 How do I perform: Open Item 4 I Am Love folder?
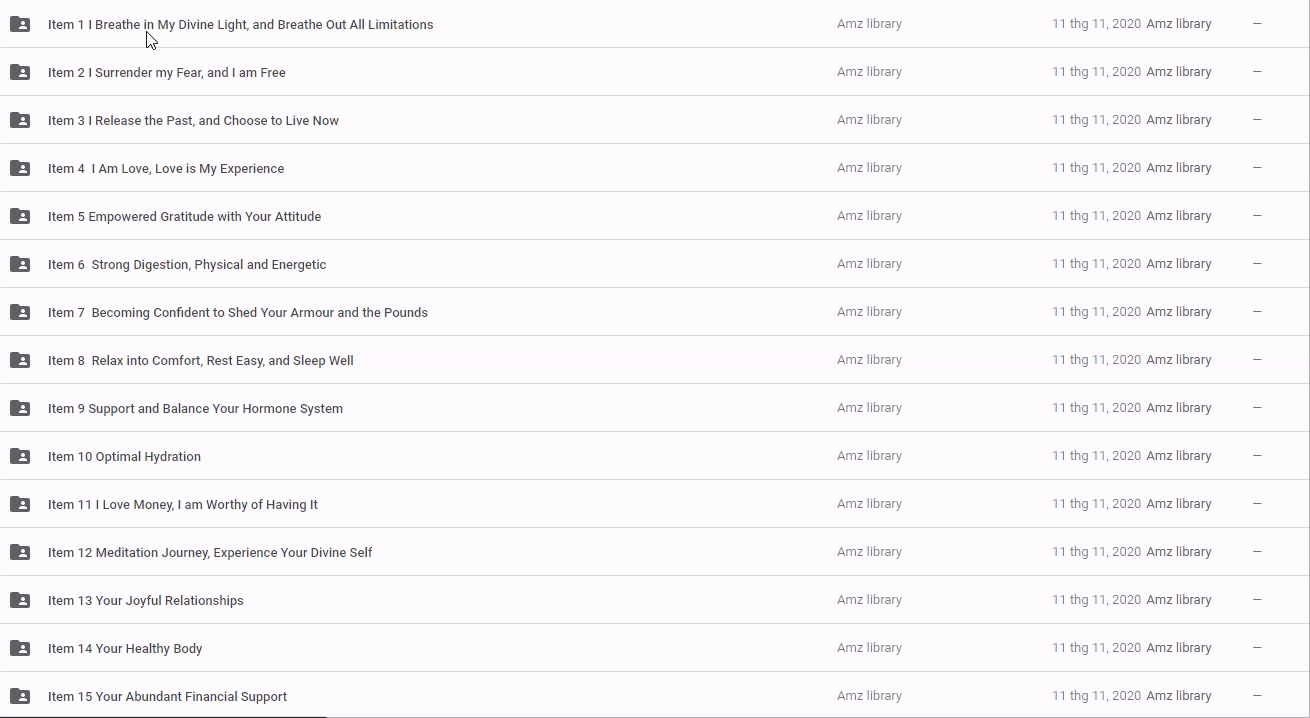coord(166,169)
